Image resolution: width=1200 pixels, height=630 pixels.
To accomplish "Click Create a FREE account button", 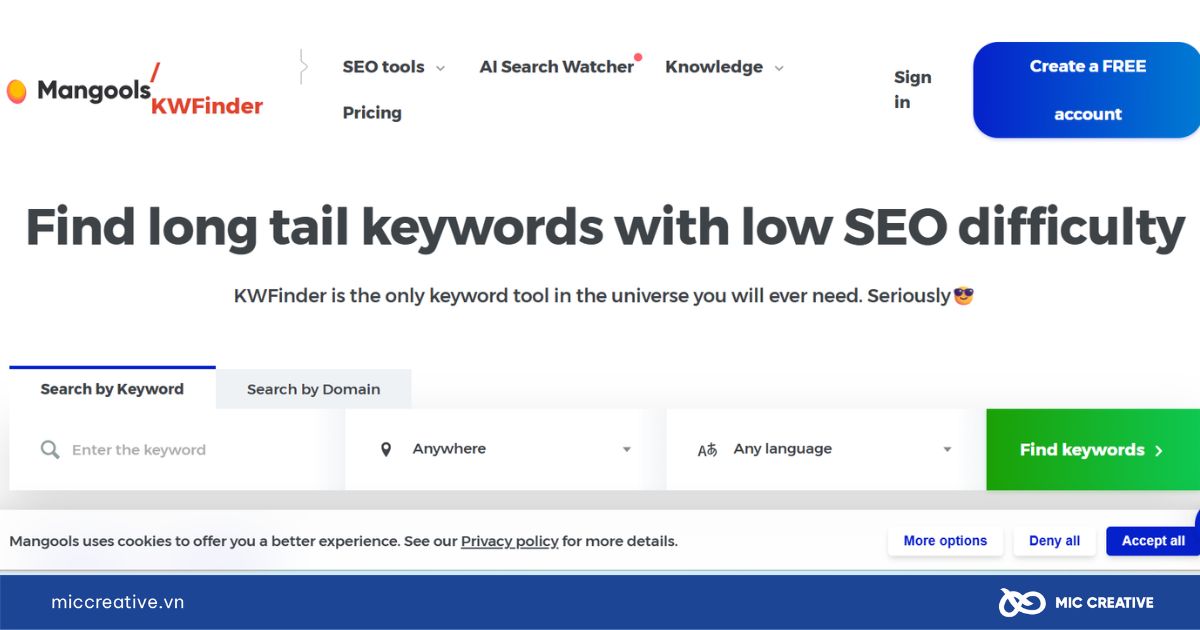I will [x=1087, y=90].
